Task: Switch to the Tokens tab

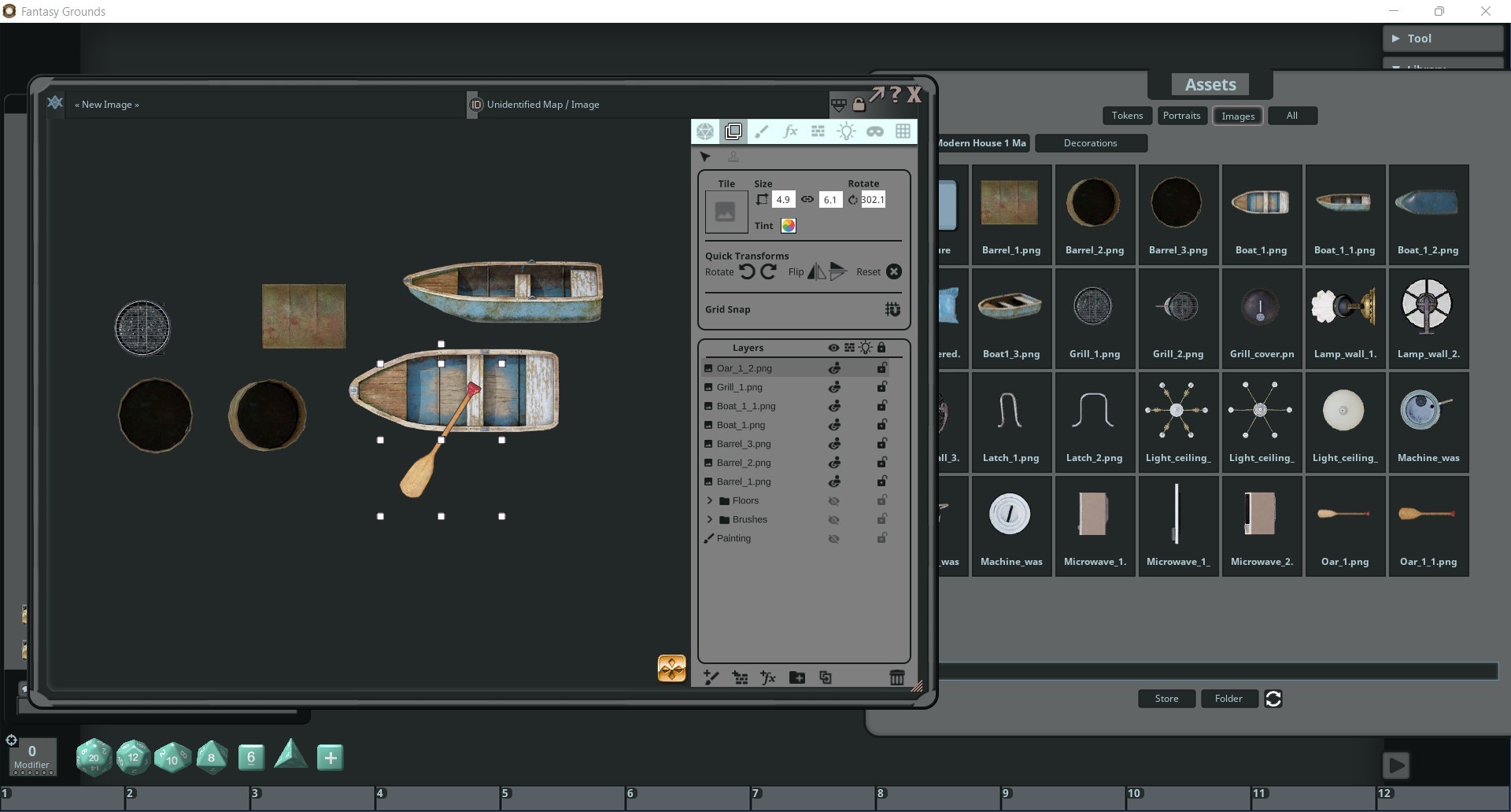Action: (x=1127, y=116)
